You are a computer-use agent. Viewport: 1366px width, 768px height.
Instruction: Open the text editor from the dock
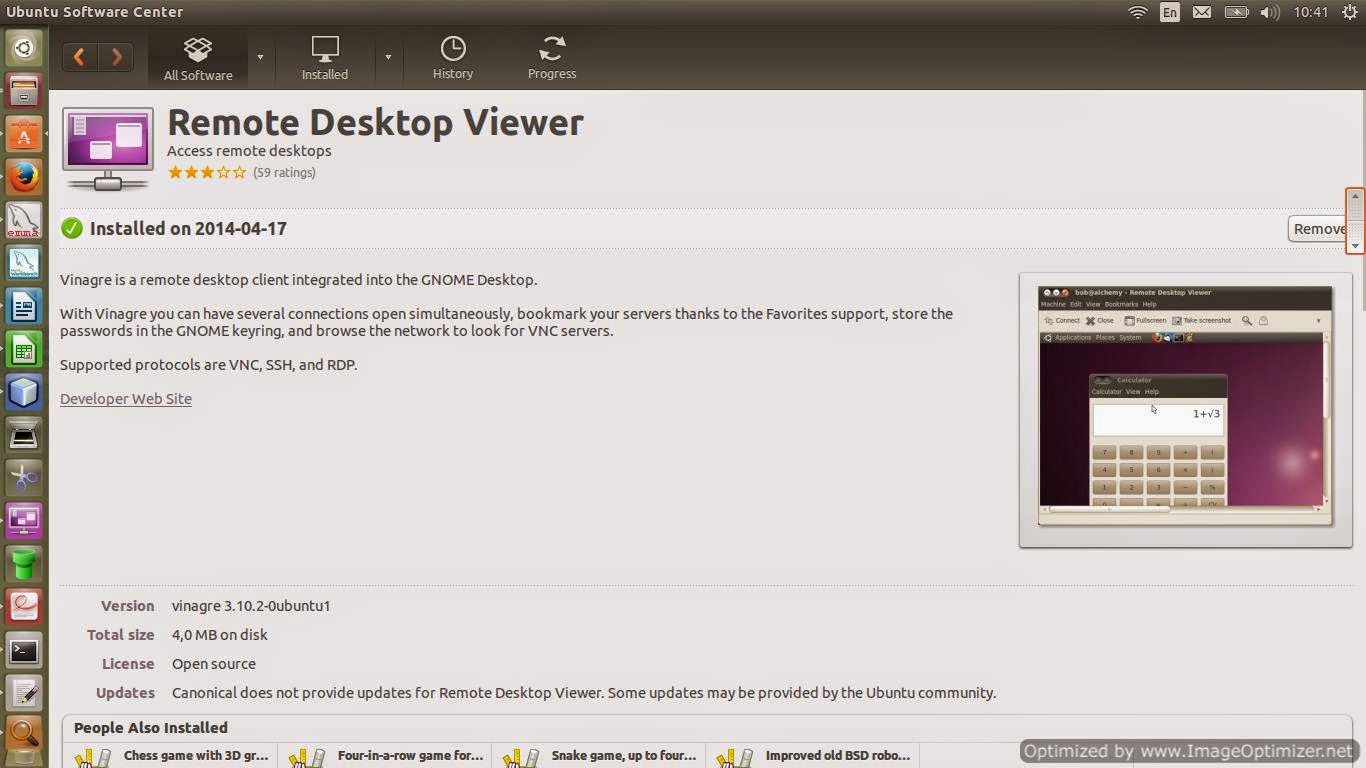tap(24, 693)
